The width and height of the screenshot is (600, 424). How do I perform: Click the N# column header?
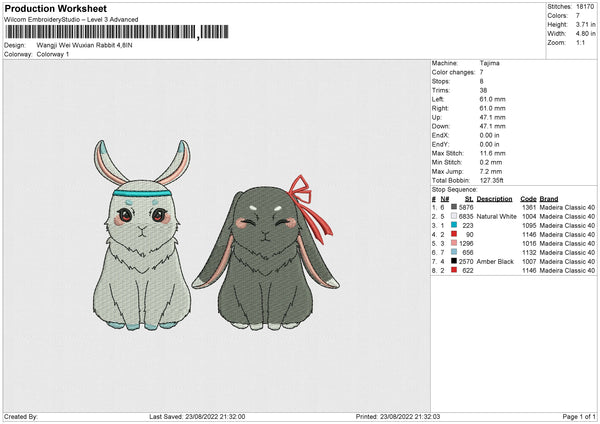[x=445, y=199]
